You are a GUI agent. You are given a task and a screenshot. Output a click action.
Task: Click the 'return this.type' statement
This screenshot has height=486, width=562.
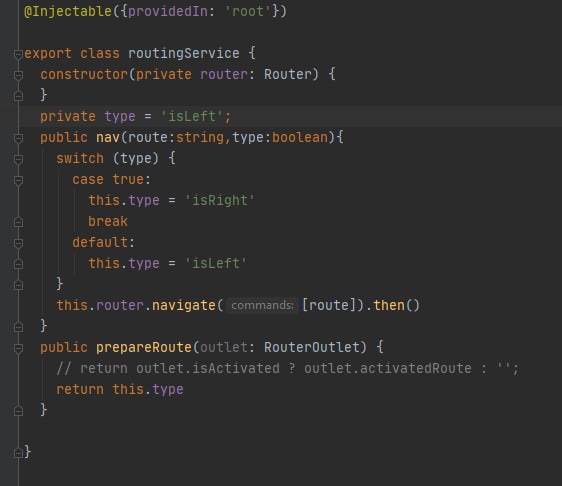click(120, 390)
